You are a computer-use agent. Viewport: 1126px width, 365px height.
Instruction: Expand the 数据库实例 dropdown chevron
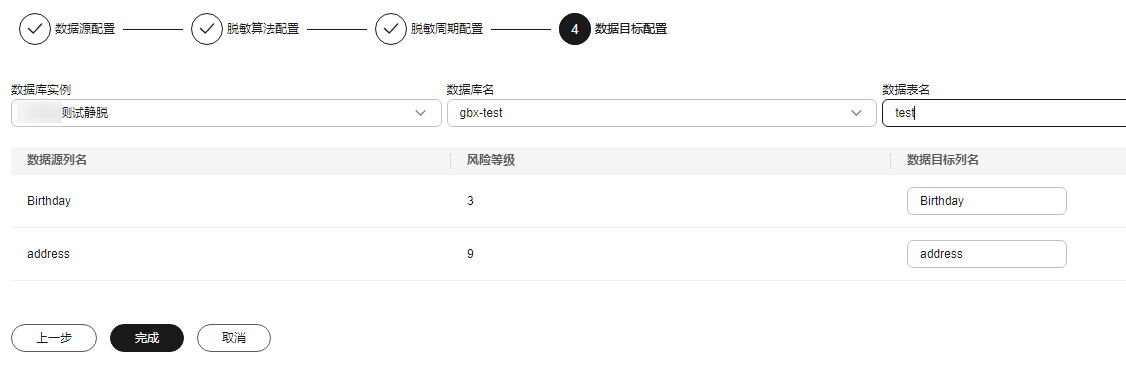coord(421,114)
